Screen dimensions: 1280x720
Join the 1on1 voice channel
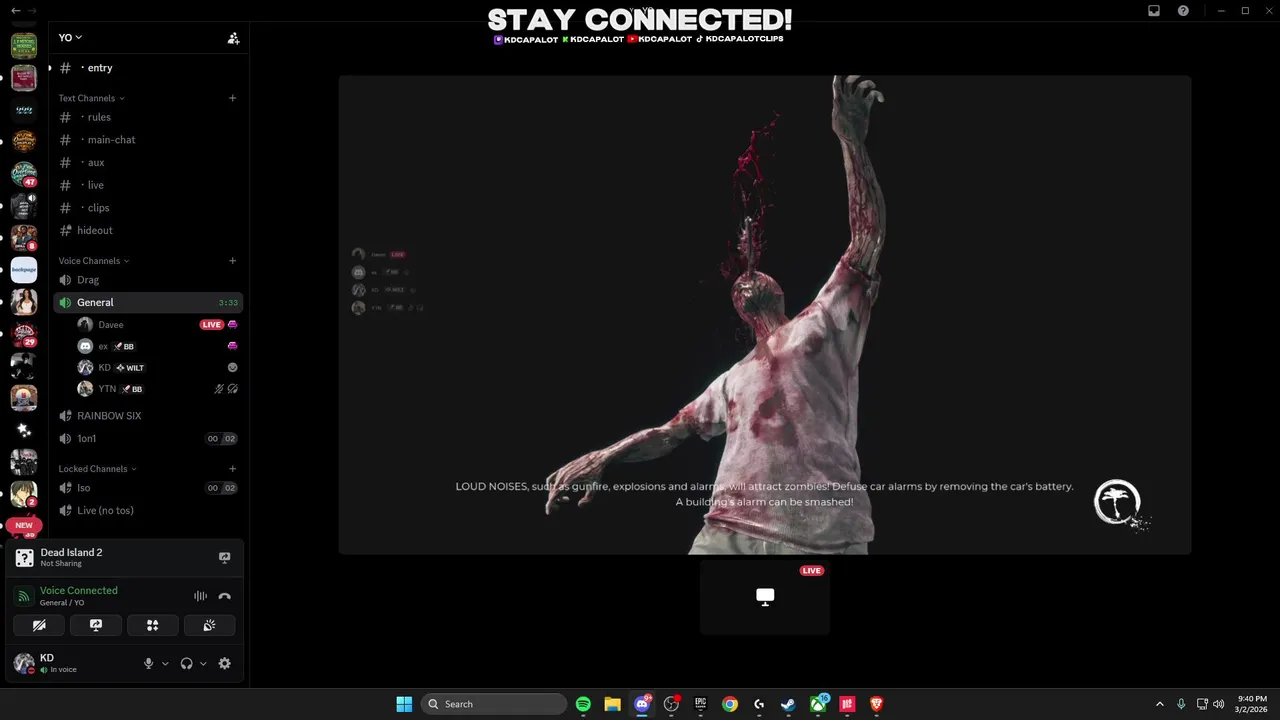click(148, 438)
